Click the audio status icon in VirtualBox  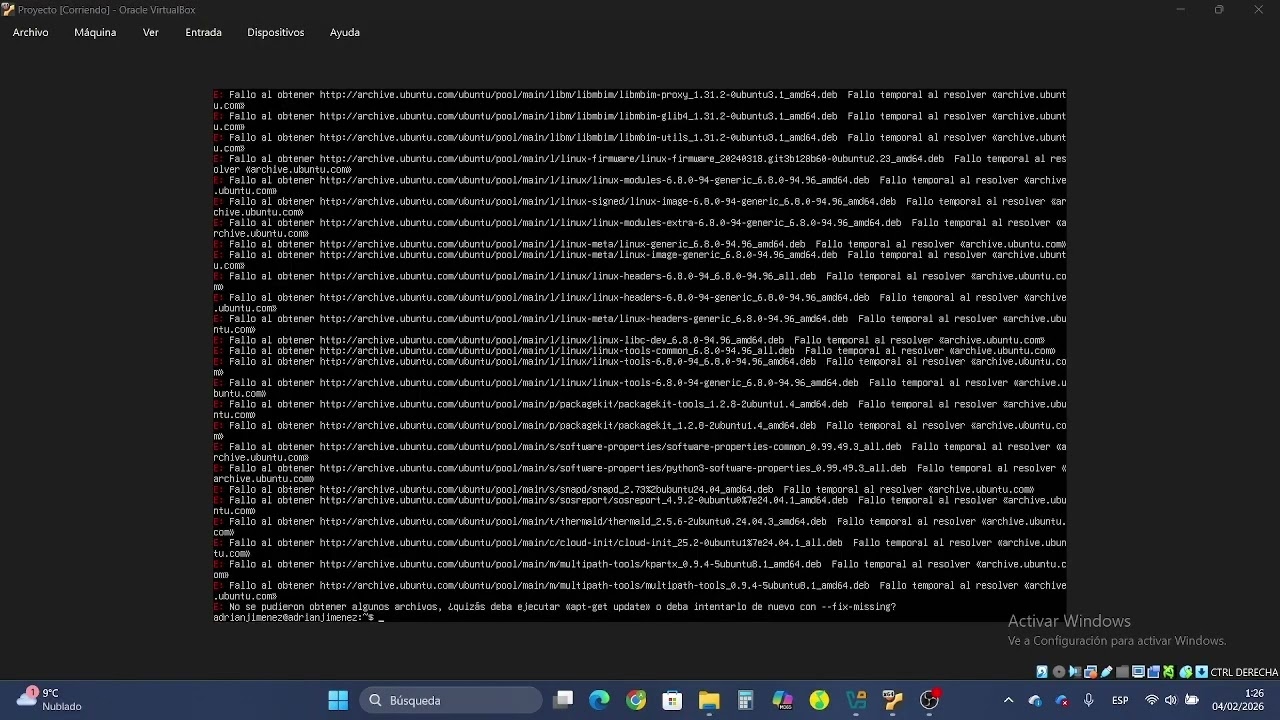tap(1075, 672)
